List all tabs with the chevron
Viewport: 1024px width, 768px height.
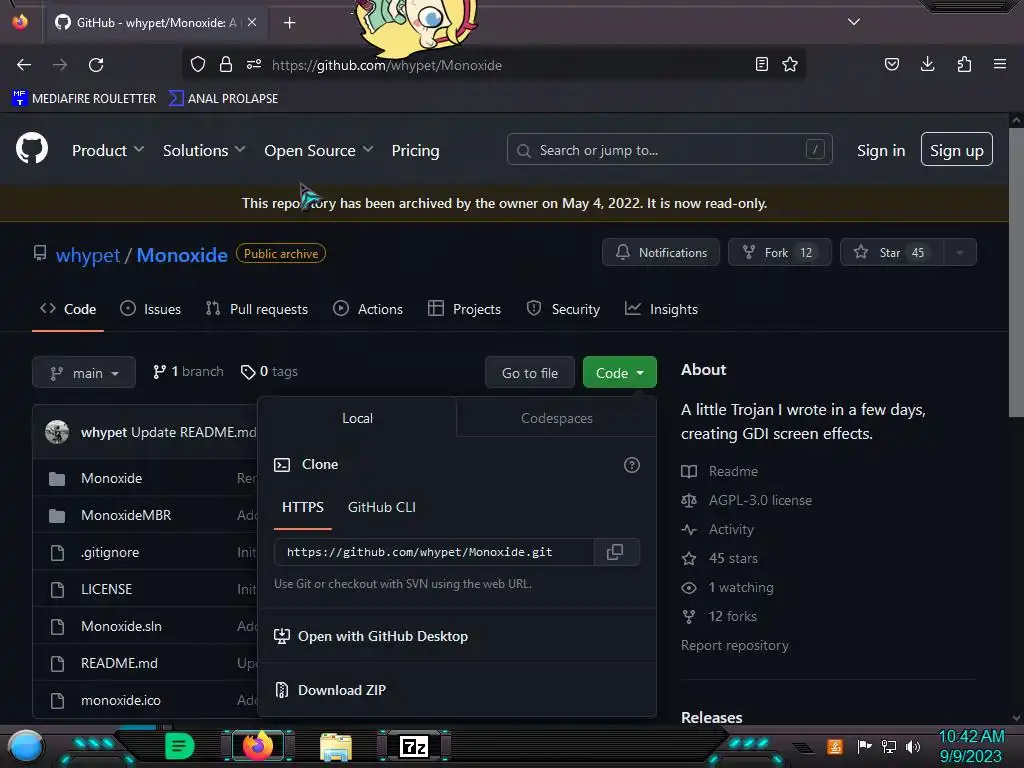[x=854, y=22]
